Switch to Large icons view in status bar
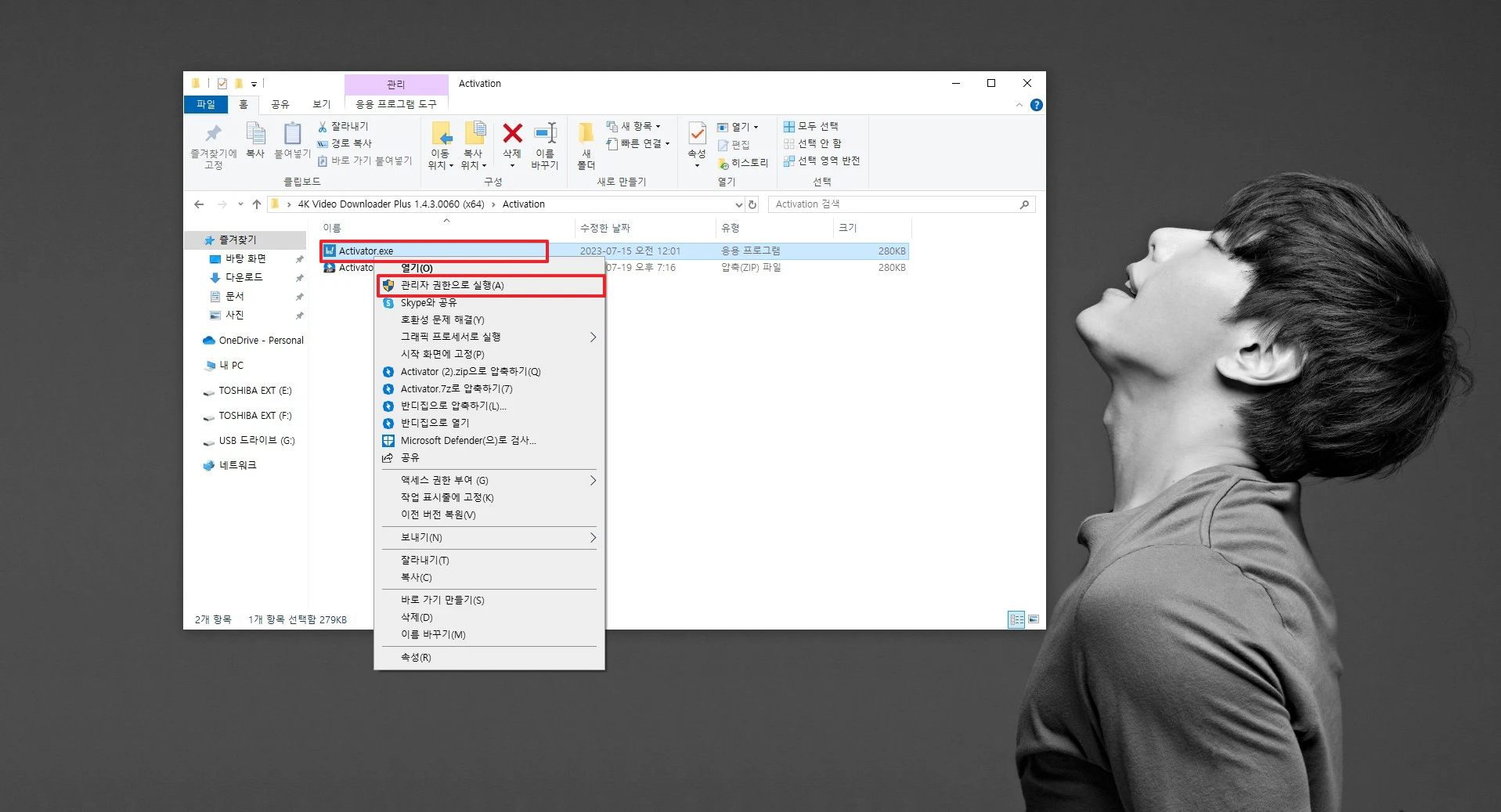 click(1034, 620)
